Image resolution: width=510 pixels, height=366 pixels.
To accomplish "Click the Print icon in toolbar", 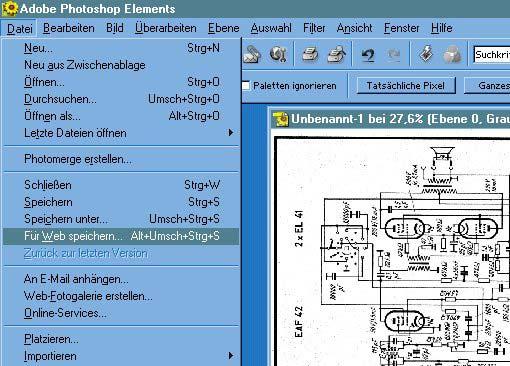I will tap(310, 54).
